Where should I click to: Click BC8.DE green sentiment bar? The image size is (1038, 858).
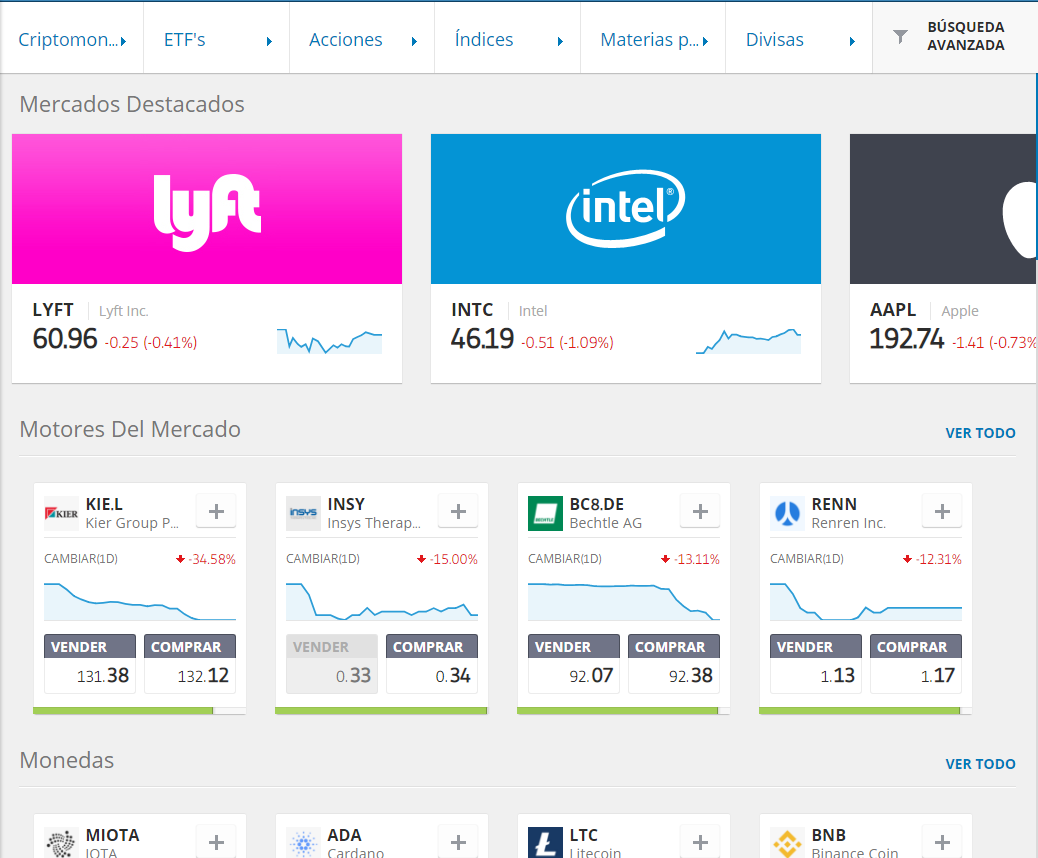click(x=618, y=711)
